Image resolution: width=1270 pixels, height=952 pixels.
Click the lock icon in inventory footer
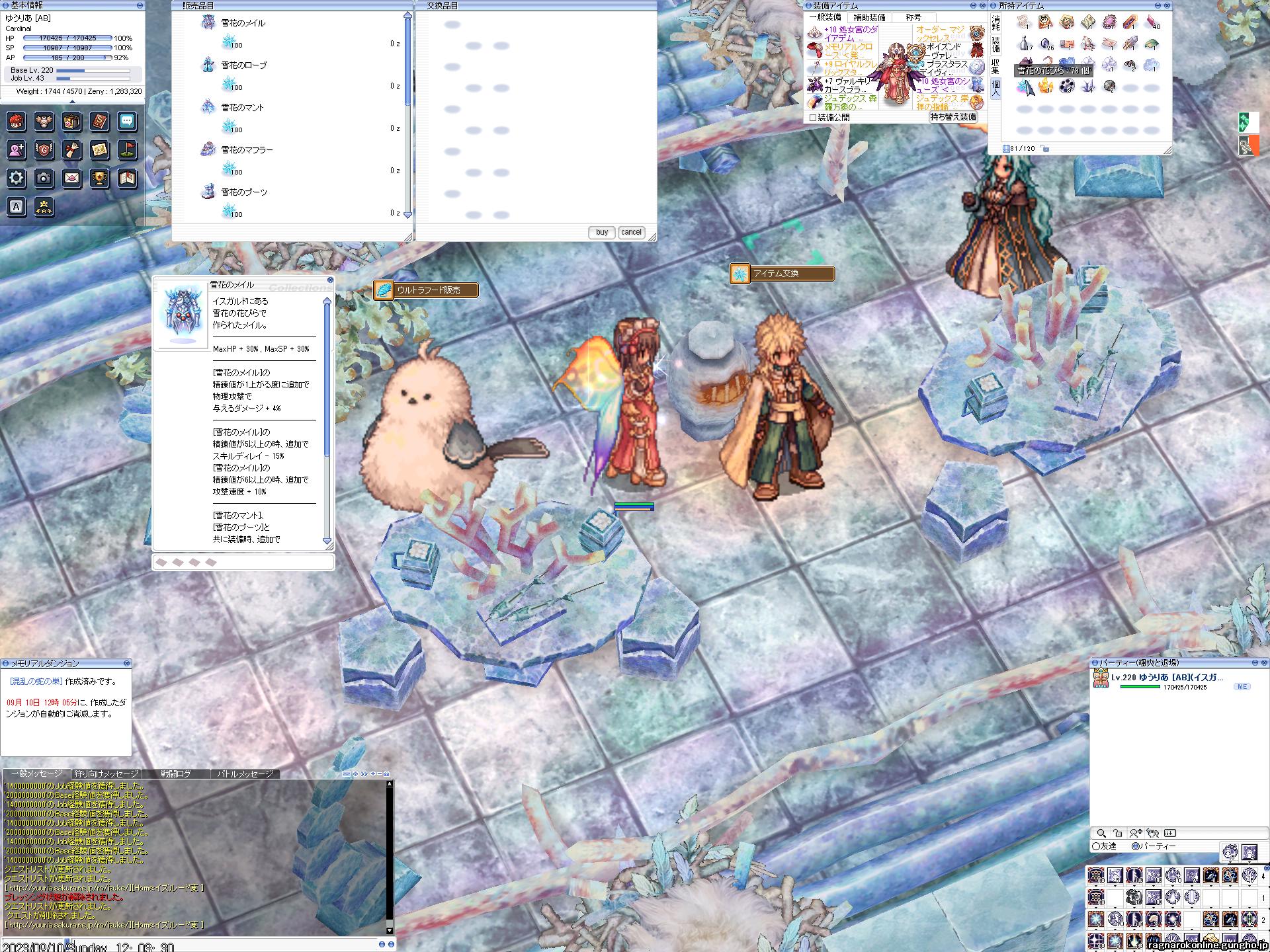pyautogui.click(x=1044, y=149)
